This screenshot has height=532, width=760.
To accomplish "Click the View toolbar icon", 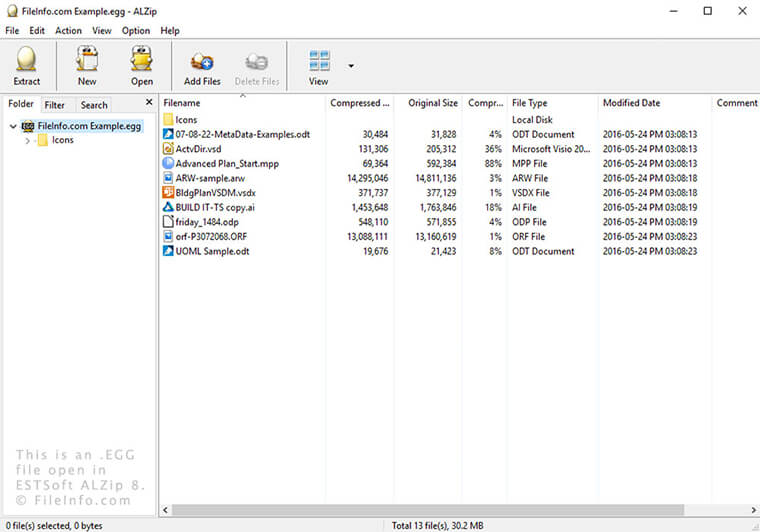I will tap(319, 66).
